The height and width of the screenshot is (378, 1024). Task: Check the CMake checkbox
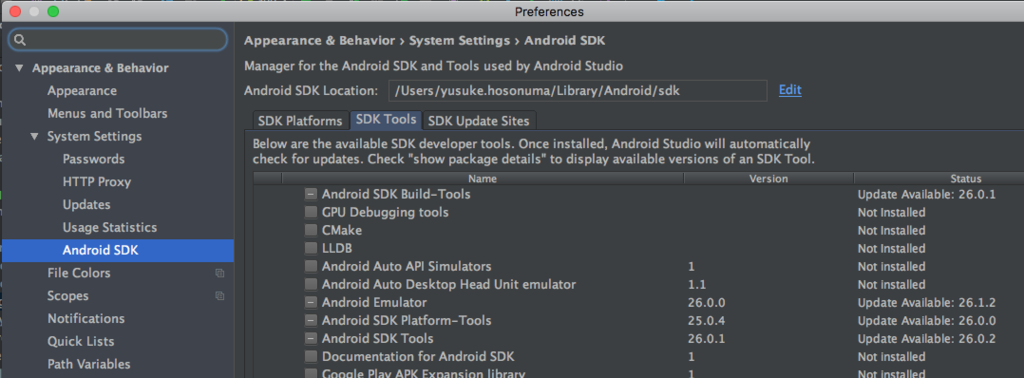[x=311, y=230]
